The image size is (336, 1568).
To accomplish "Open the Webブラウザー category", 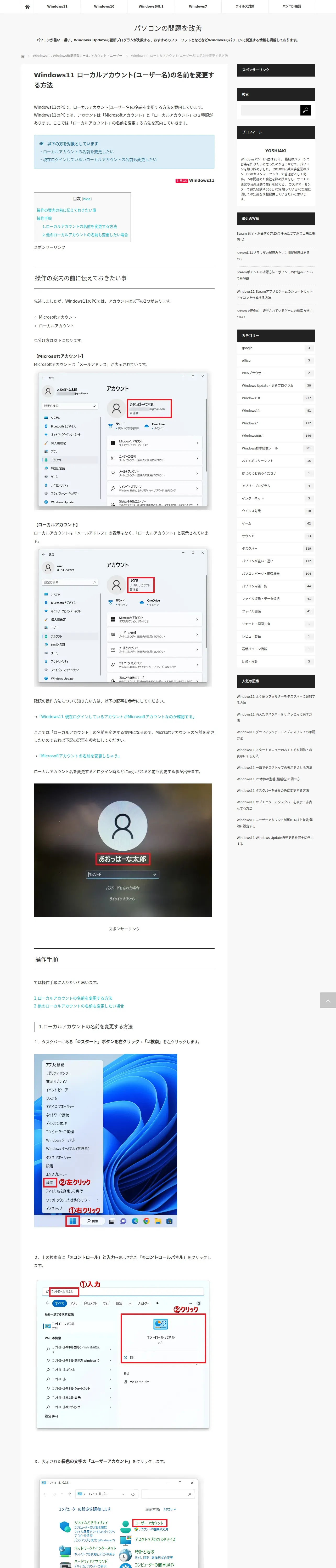I will [x=276, y=373].
